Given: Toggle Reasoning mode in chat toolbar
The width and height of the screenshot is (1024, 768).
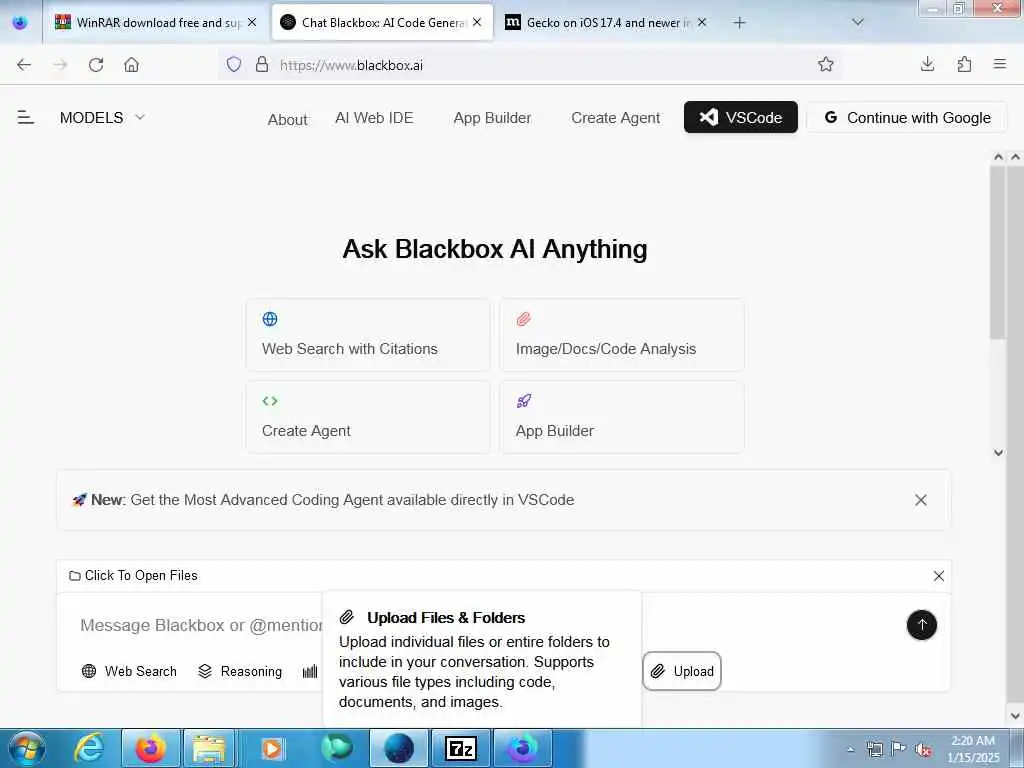Looking at the screenshot, I should [240, 671].
